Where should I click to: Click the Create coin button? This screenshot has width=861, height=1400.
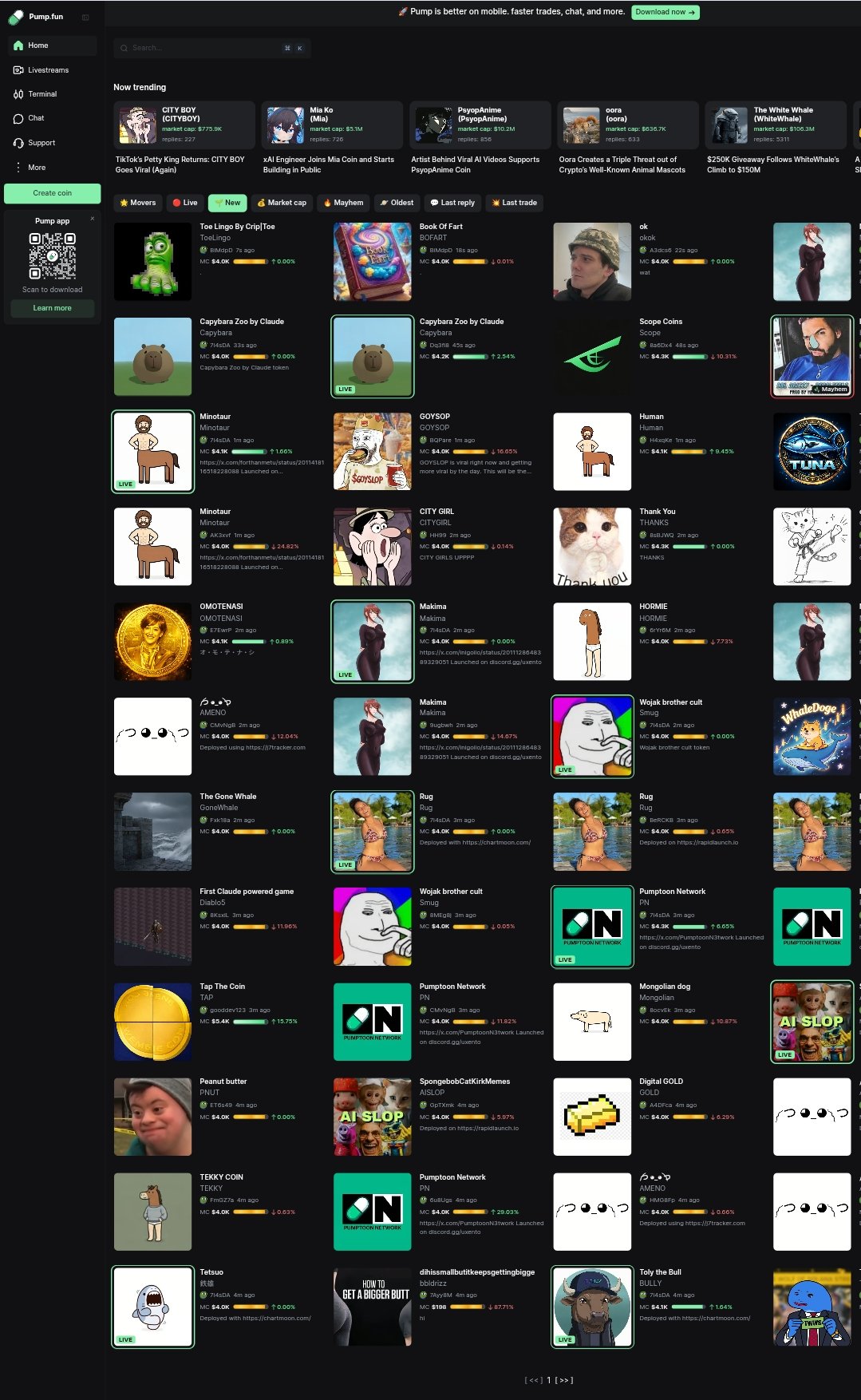53,193
